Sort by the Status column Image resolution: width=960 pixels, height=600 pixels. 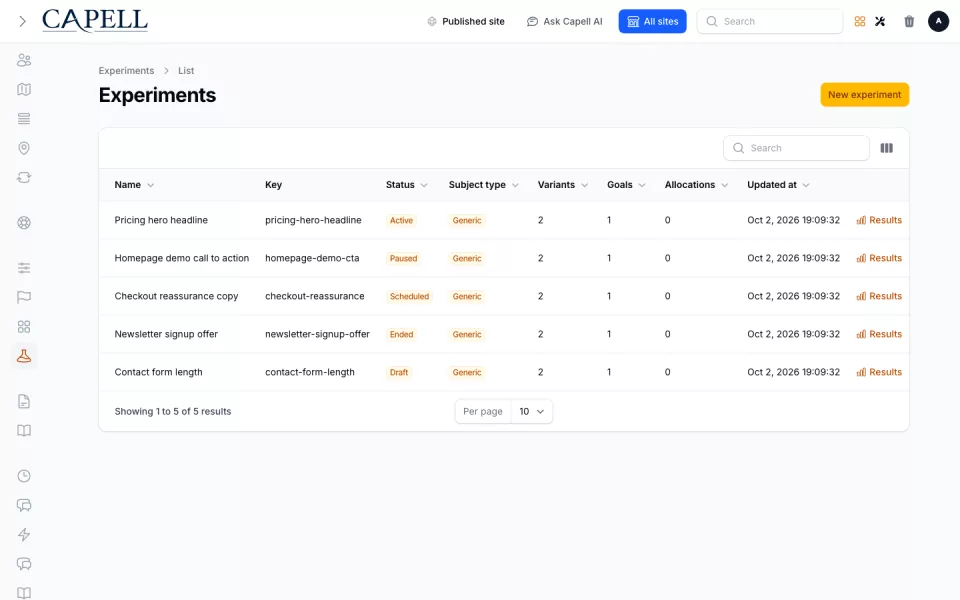tap(407, 185)
